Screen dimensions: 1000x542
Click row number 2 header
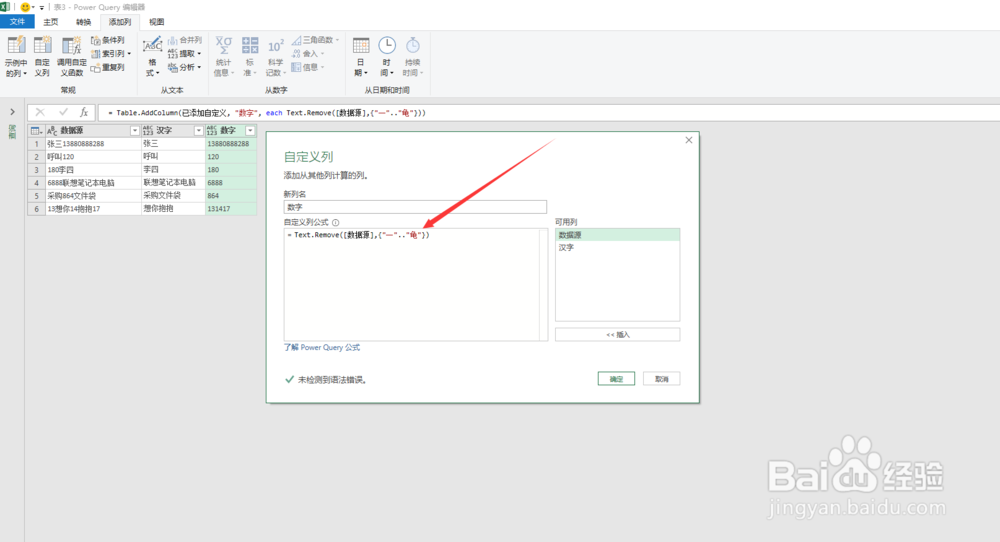36,157
